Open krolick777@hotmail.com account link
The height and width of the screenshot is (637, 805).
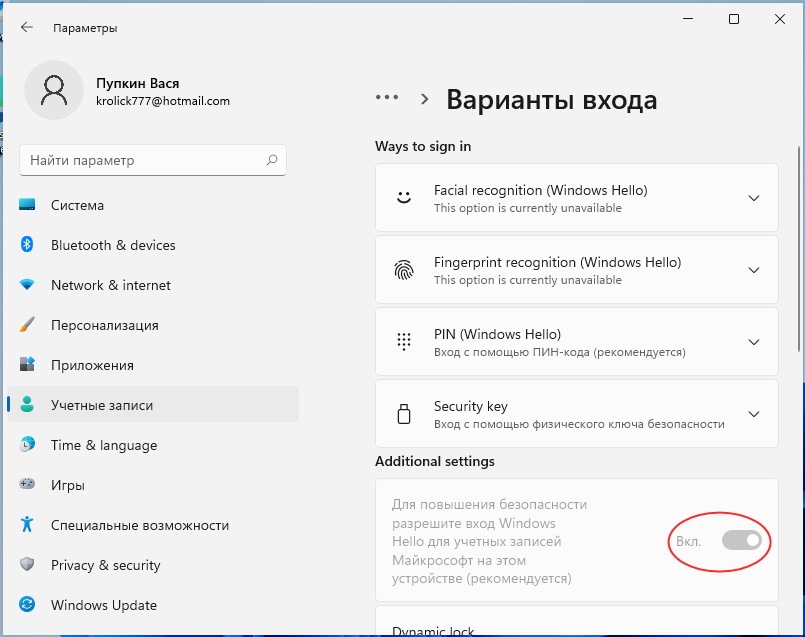(163, 101)
